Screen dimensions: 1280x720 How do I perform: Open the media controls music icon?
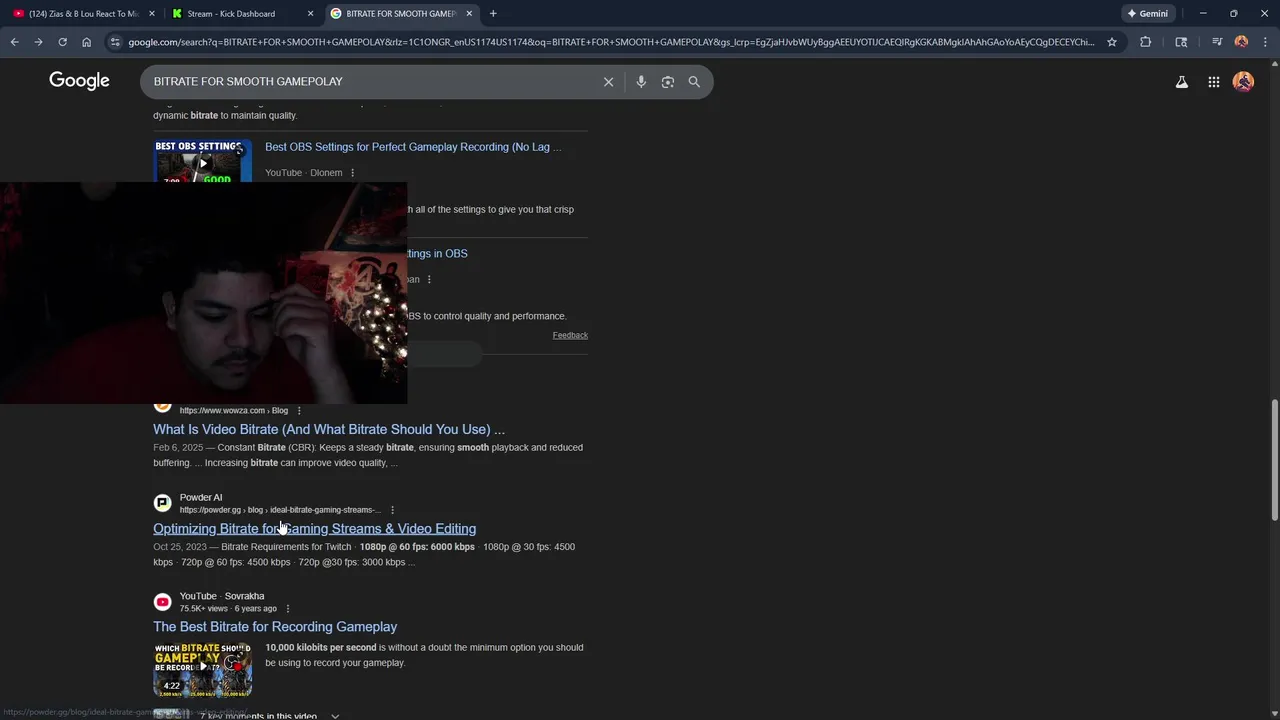1217,42
